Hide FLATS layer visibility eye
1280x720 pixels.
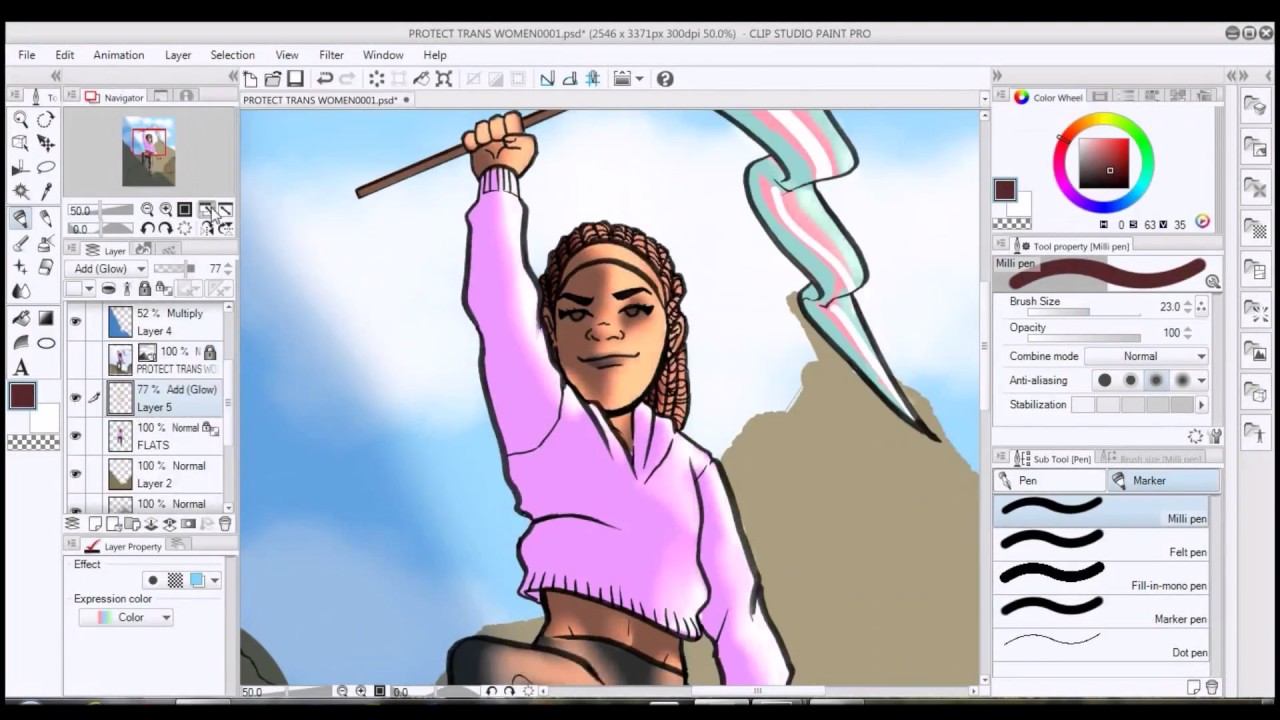tap(75, 436)
